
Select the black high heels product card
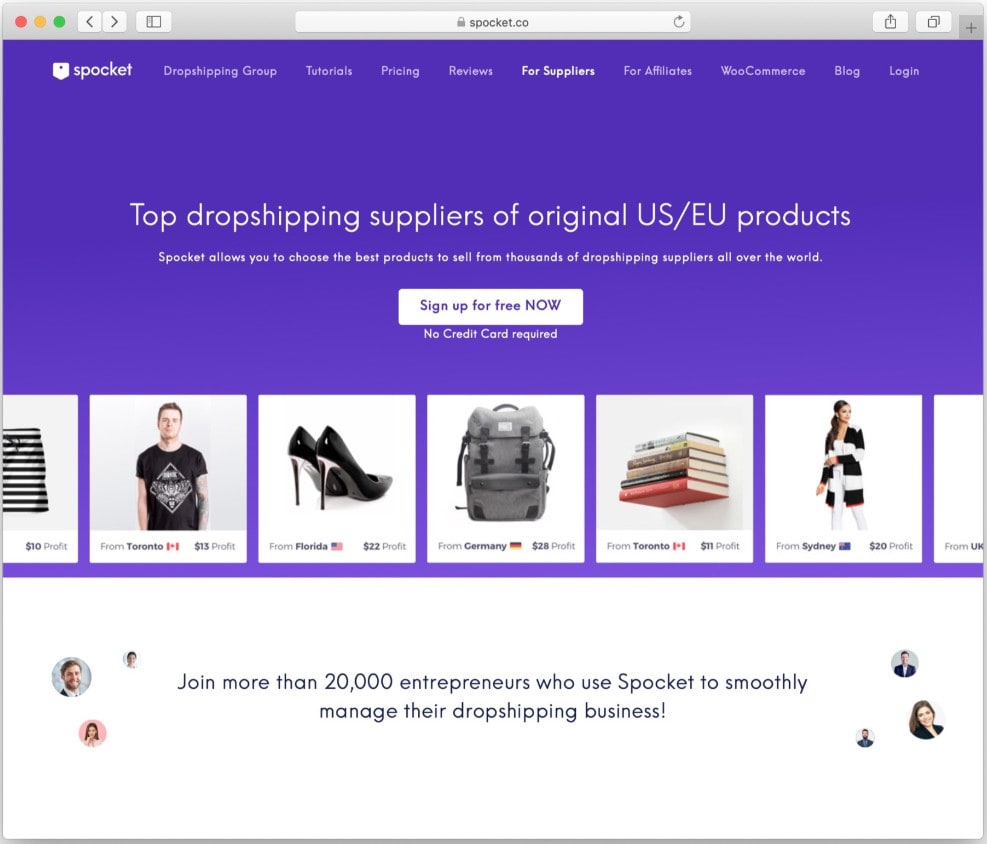(x=337, y=478)
